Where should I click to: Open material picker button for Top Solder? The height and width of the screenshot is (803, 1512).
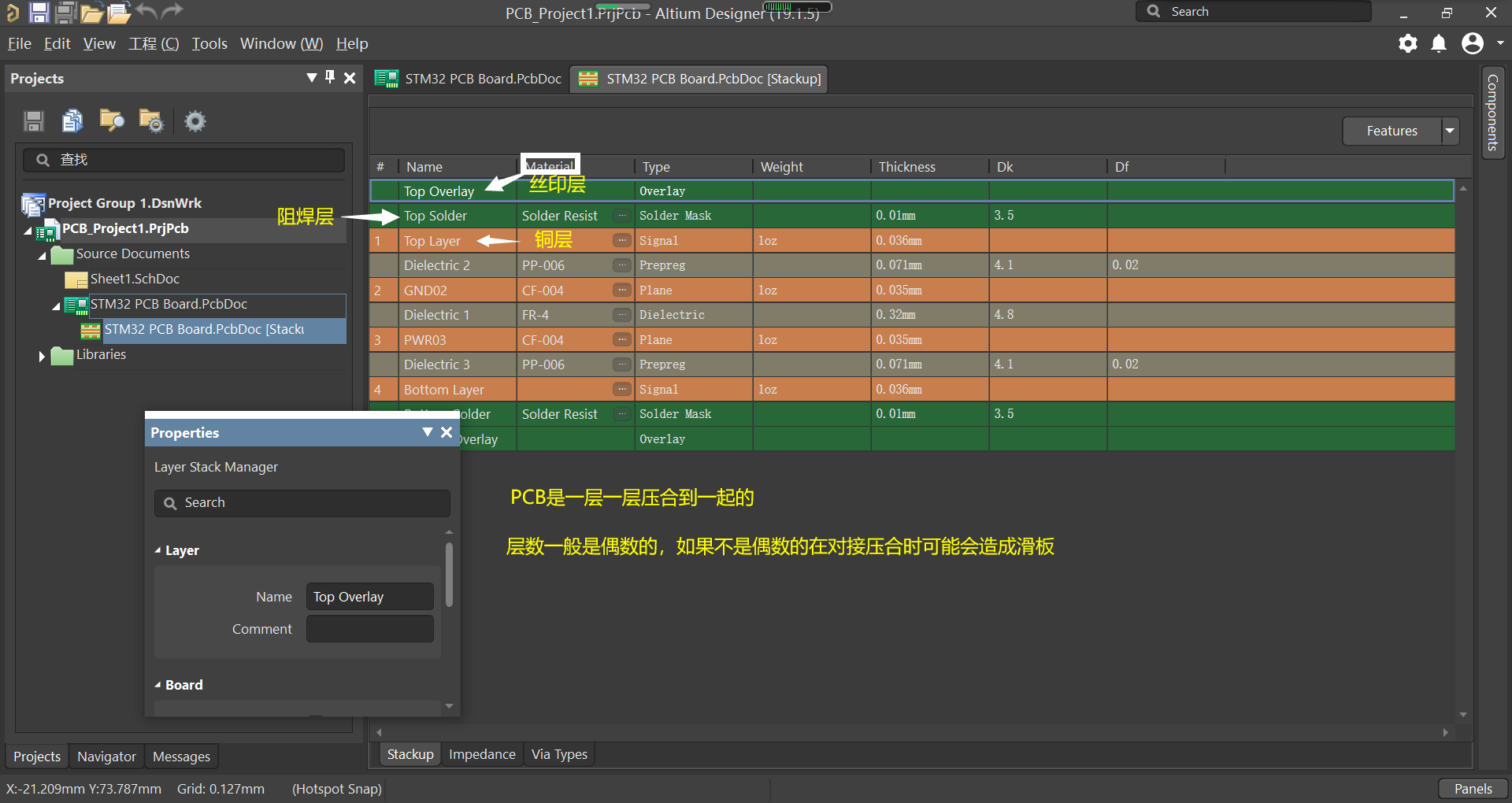[x=622, y=216]
